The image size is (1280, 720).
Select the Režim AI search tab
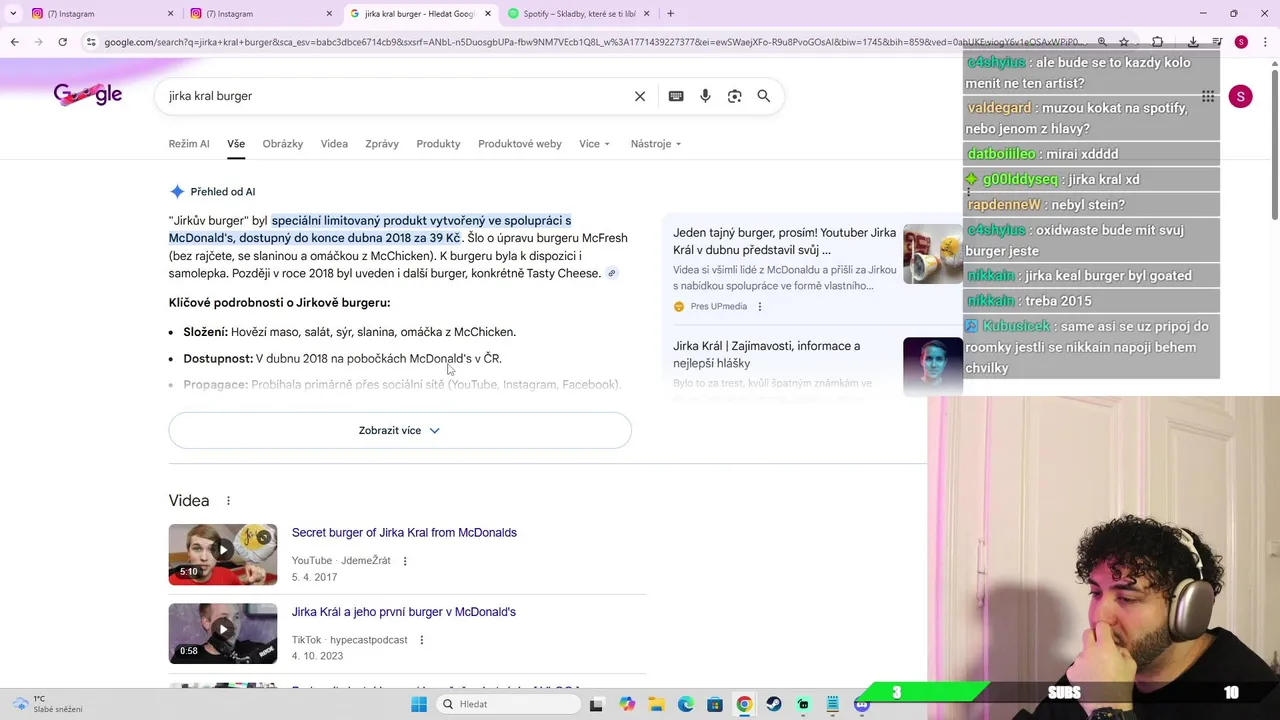pos(189,144)
